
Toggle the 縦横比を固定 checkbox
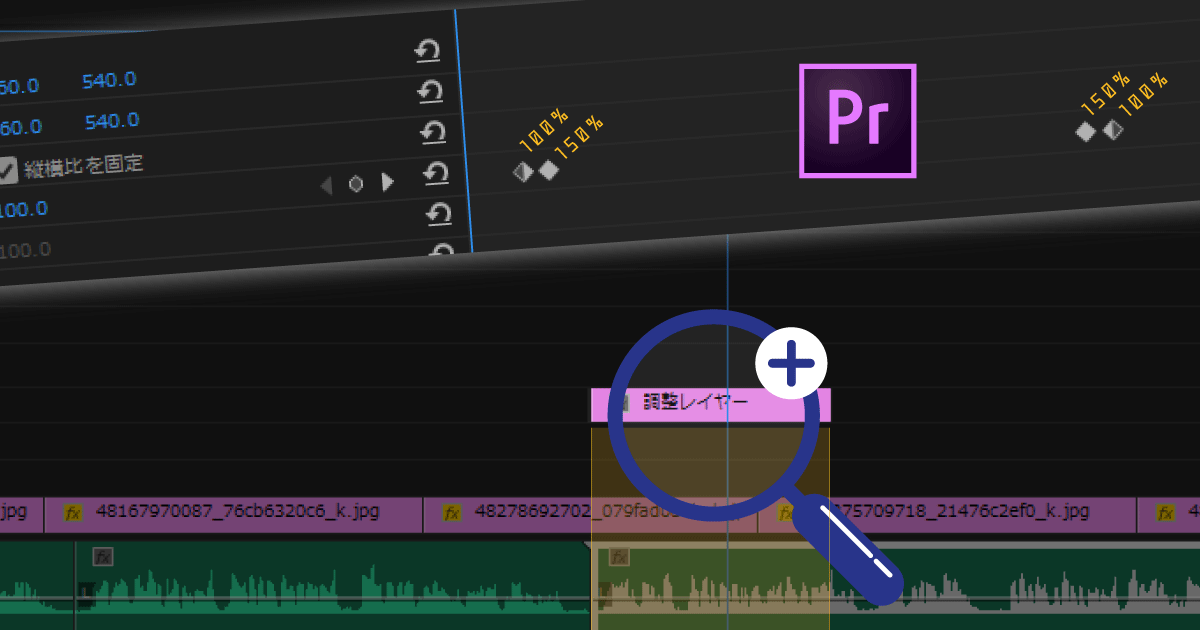[x=7, y=171]
